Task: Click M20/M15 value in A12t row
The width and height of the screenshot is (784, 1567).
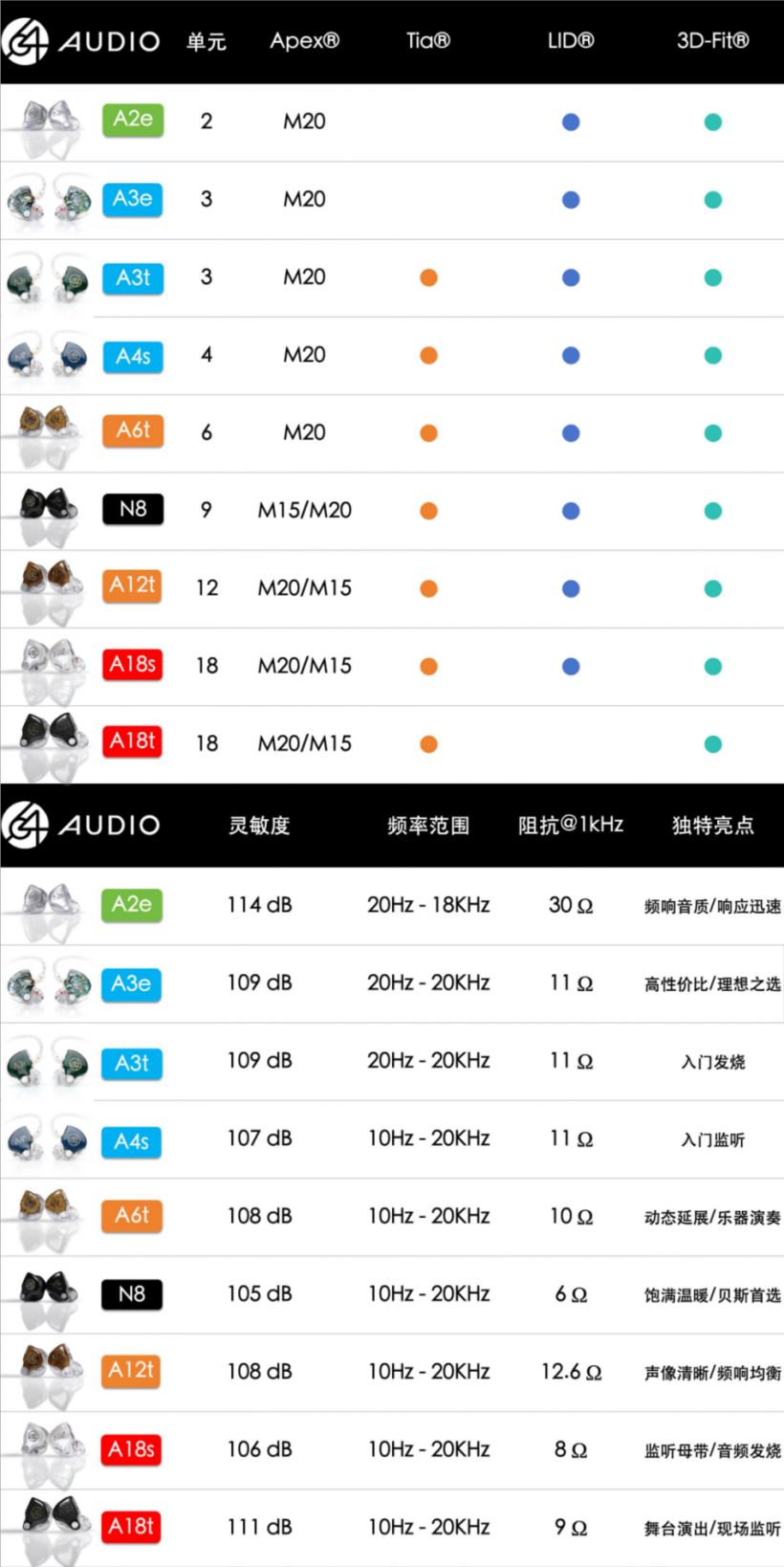Action: click(x=305, y=588)
